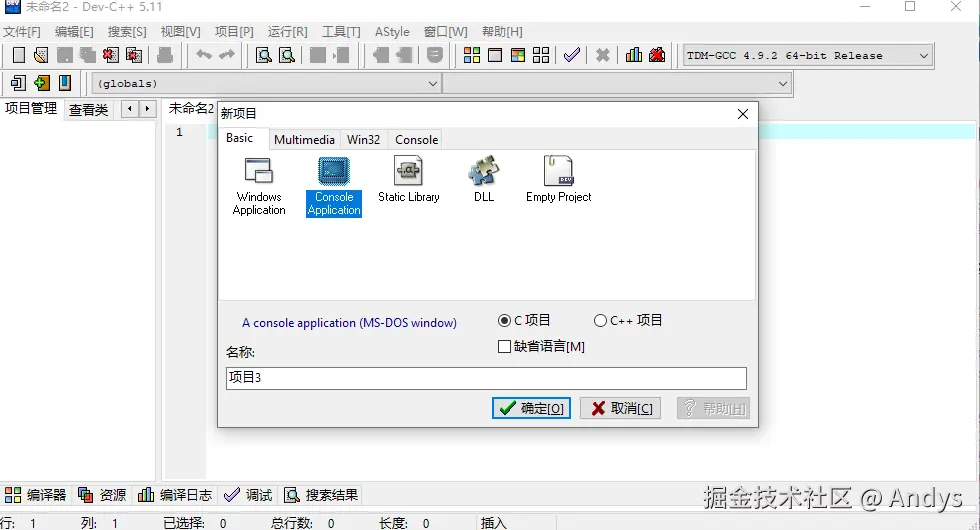
Task: Open the 搜索结果 bottom panel tab
Action: (321, 495)
